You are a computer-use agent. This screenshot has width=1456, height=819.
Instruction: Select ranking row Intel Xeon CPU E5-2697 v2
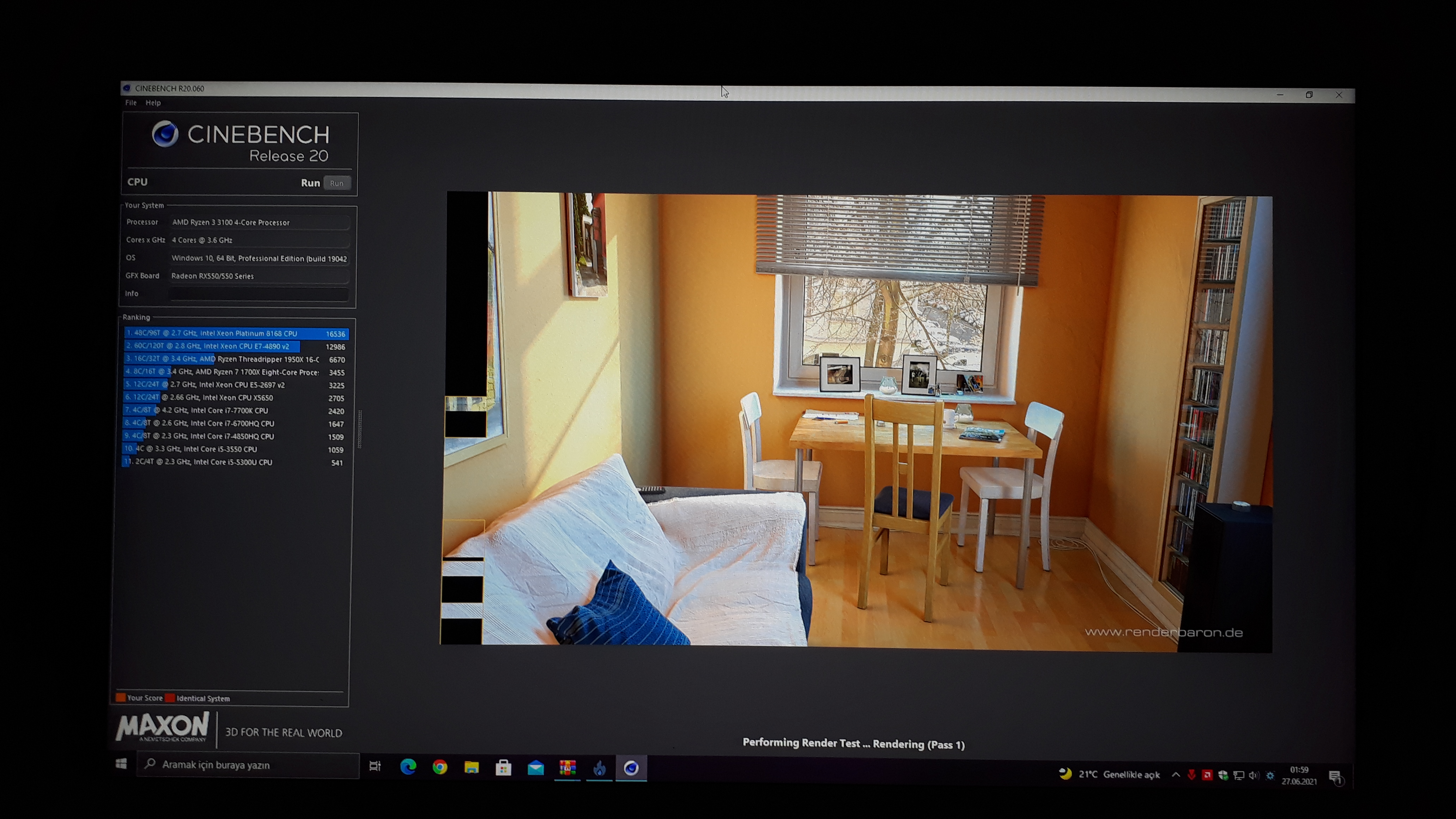tap(235, 385)
